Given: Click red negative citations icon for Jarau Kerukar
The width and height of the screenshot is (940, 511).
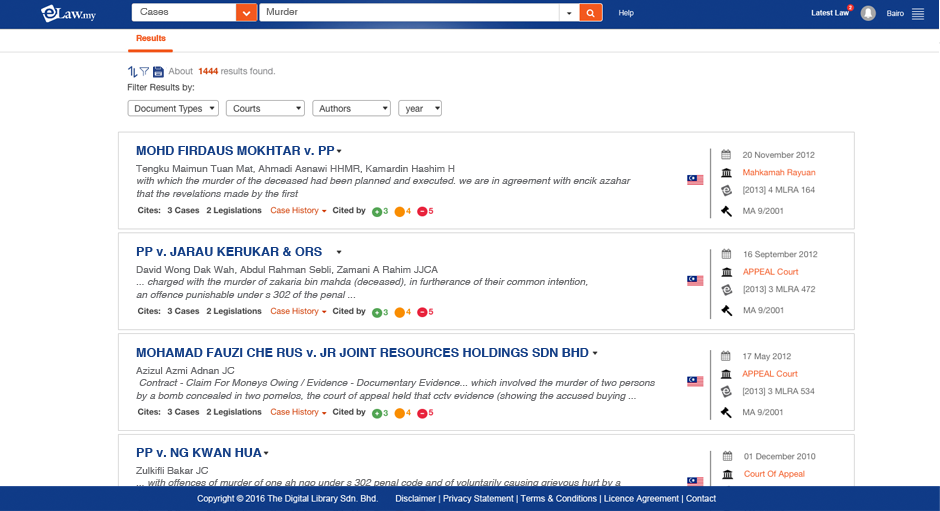Looking at the screenshot, I should [x=422, y=313].
